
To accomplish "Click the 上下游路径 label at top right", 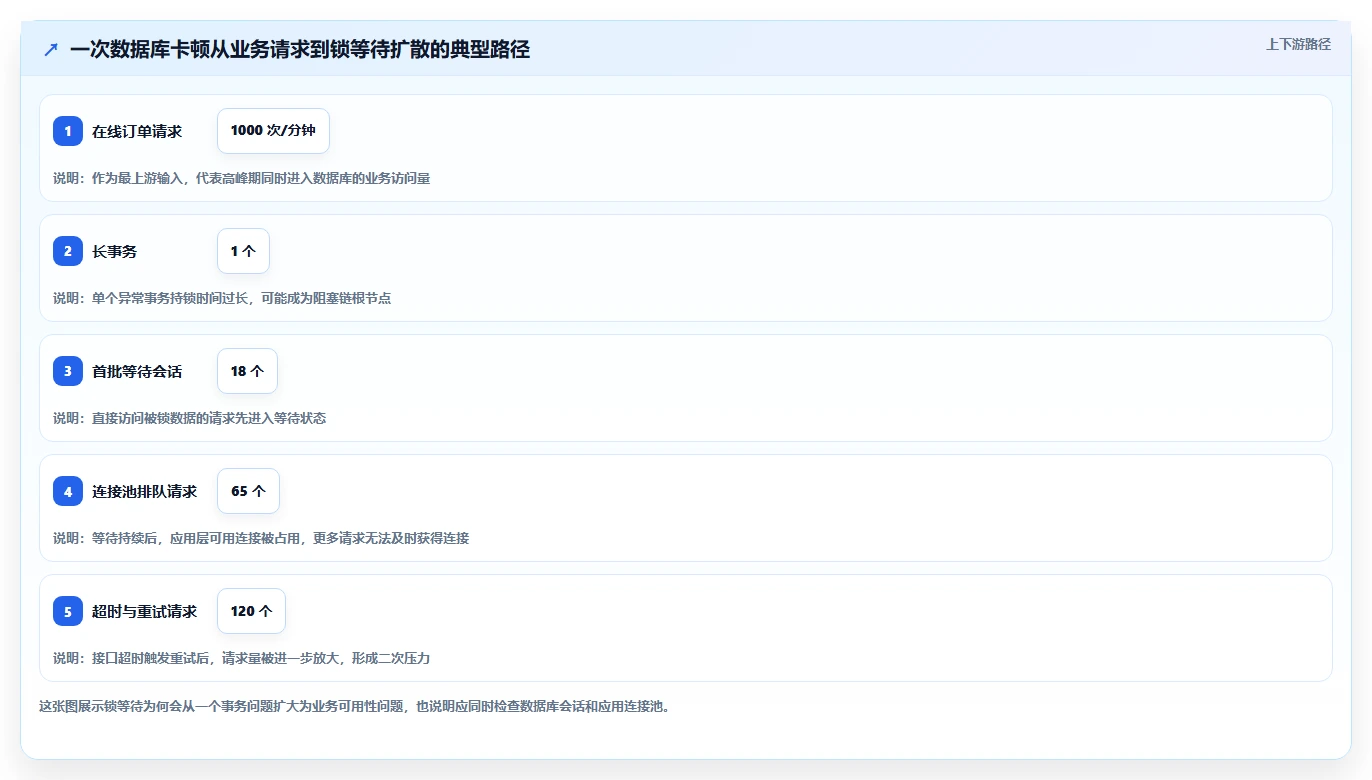I will pos(1298,44).
